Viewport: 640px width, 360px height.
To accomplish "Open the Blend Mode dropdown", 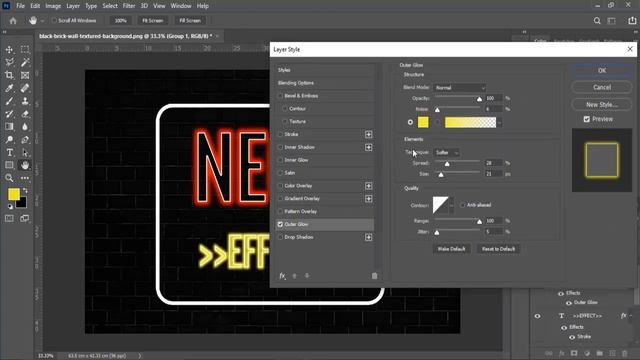I will coord(460,88).
